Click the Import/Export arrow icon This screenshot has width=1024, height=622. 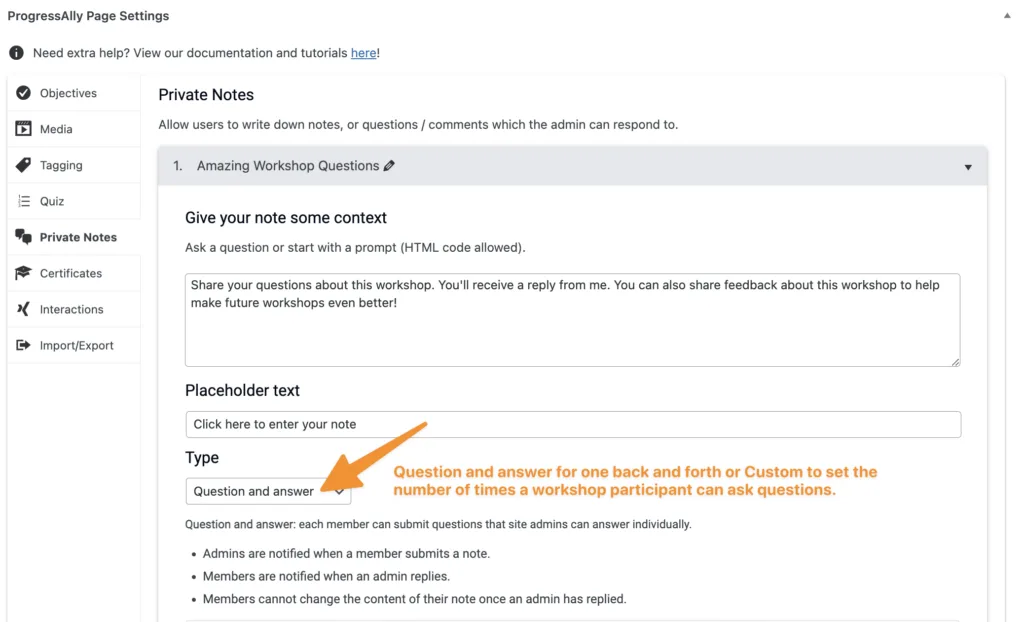(x=23, y=345)
